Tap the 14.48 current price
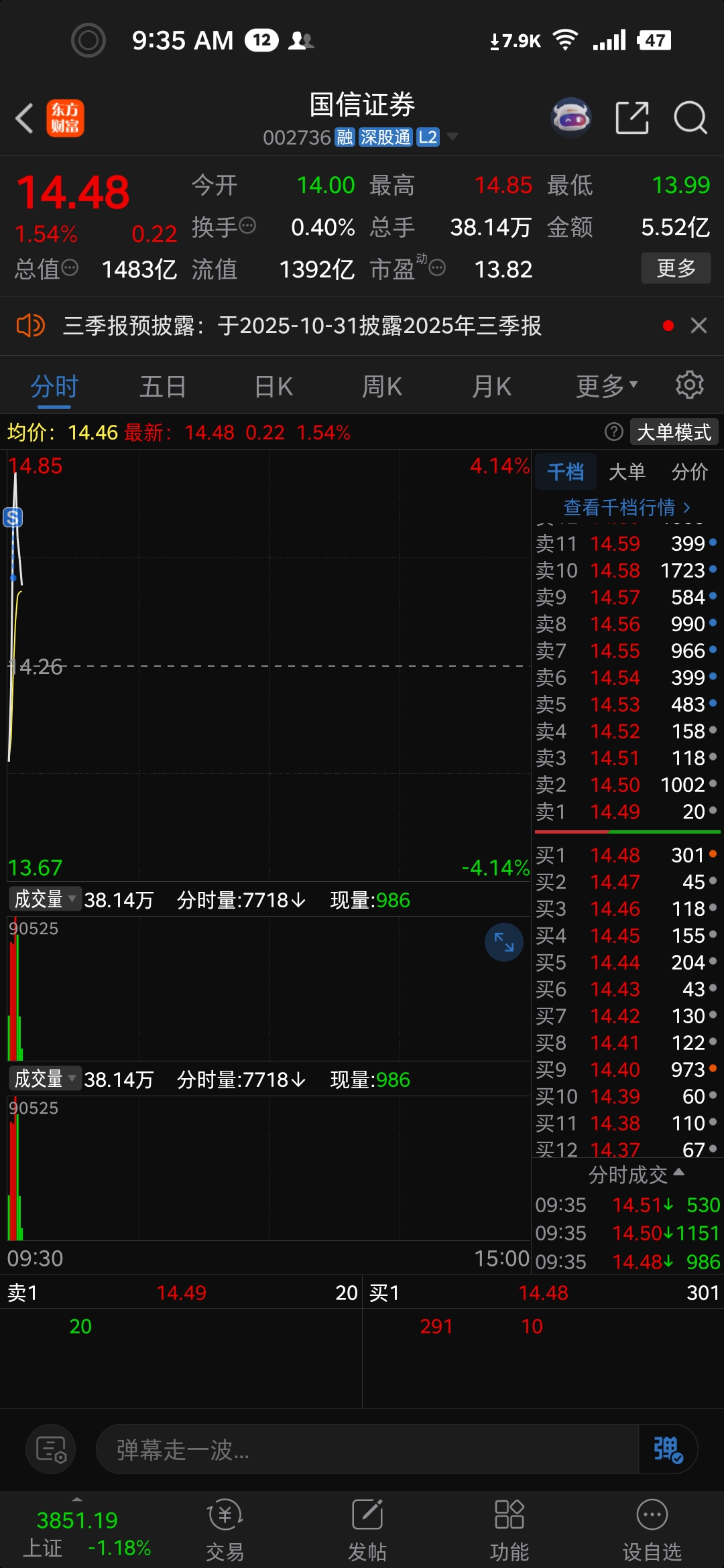The height and width of the screenshot is (1568, 724). [x=73, y=192]
